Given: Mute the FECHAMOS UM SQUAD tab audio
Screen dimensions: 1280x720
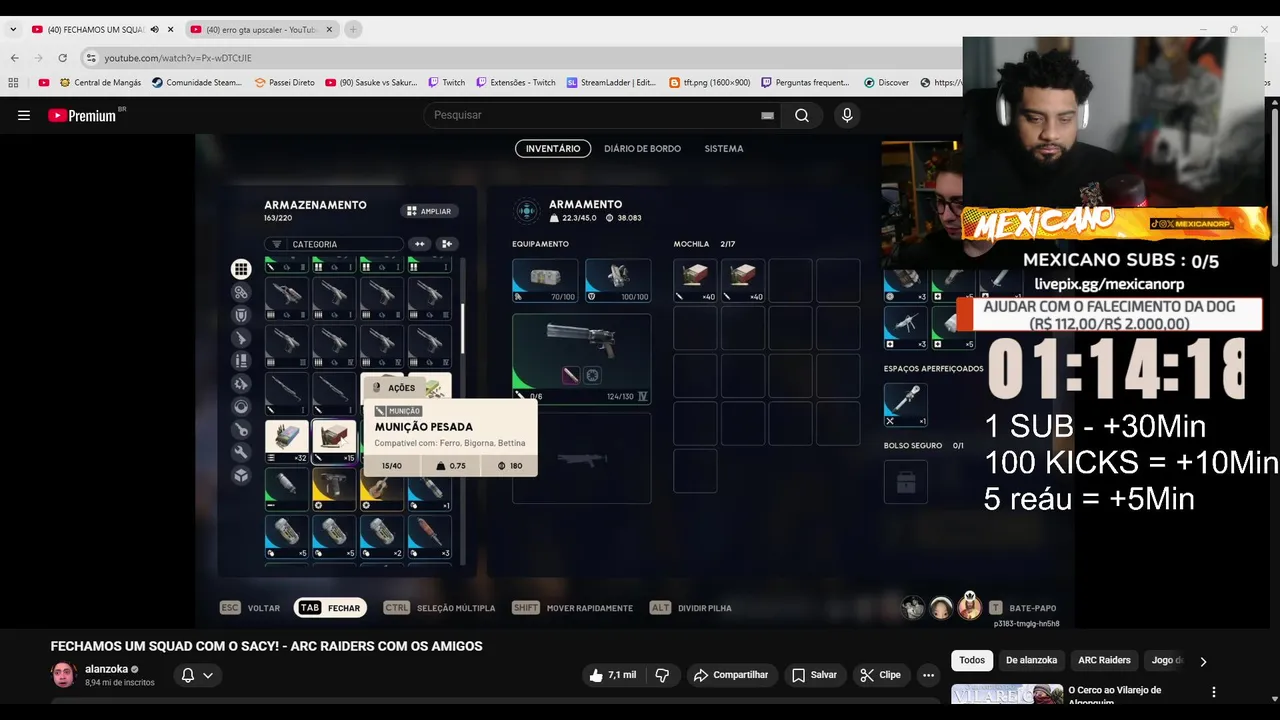Looking at the screenshot, I should 154,30.
